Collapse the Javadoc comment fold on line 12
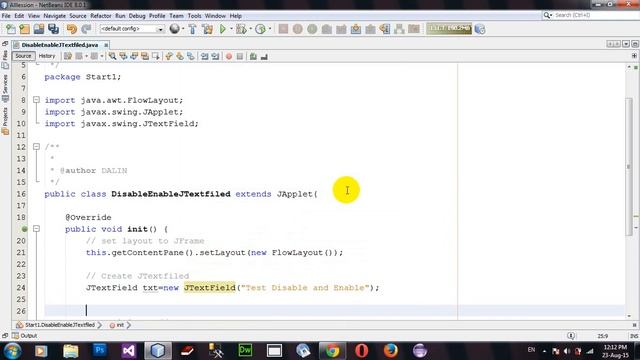Screen dimensions: 640x360 click(x=36, y=146)
